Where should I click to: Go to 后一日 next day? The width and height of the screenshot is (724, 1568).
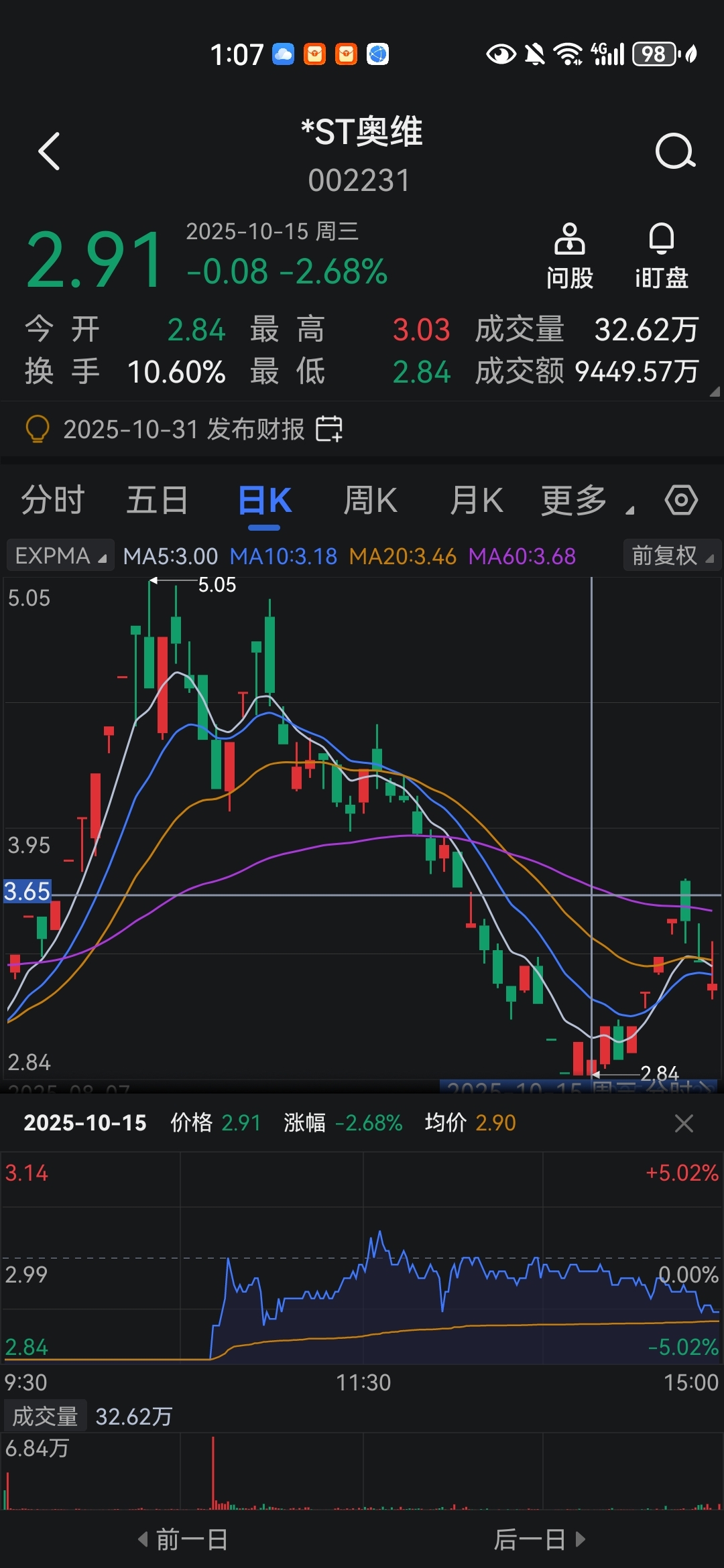540,1539
